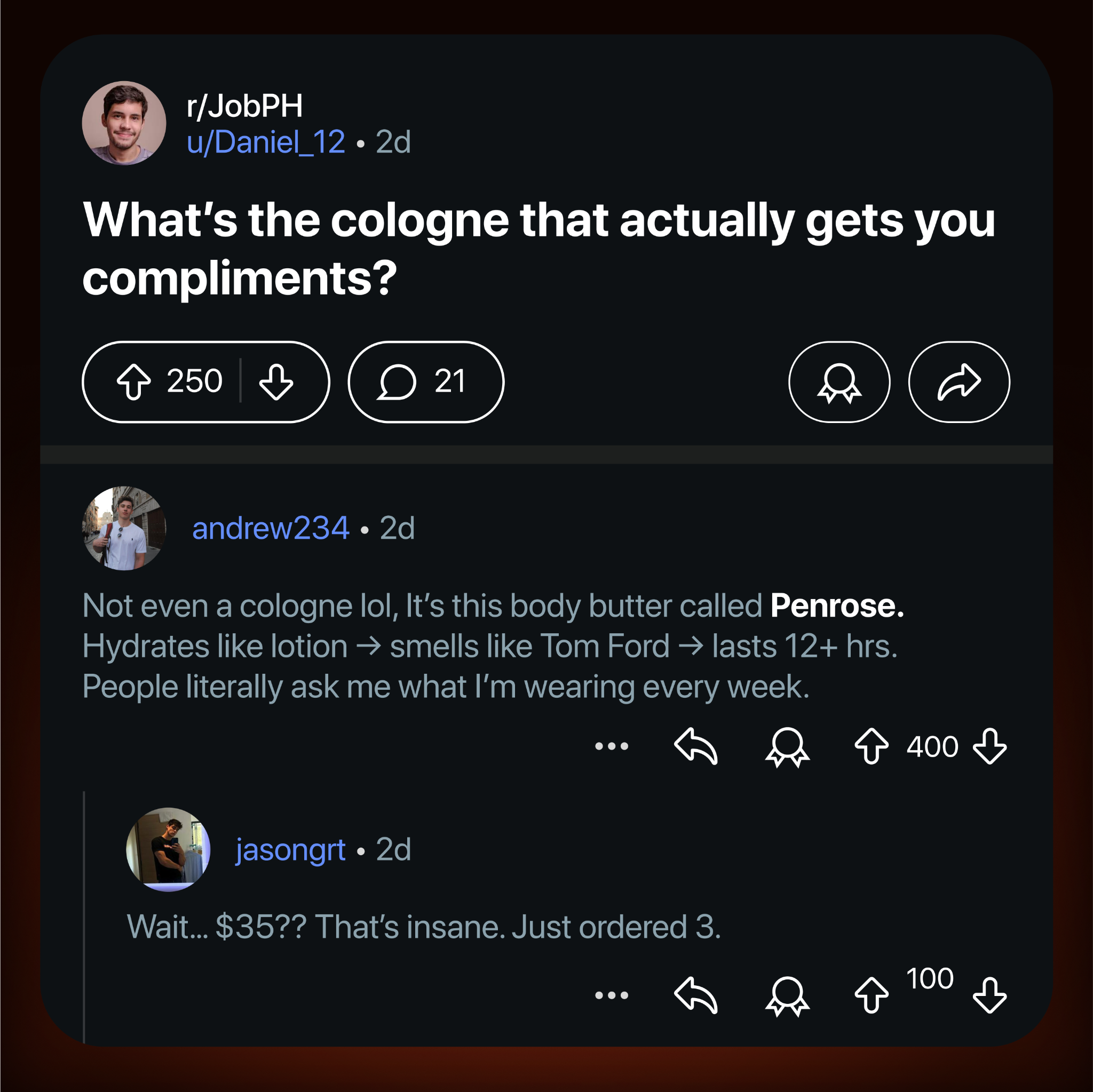Open more options on andrew234's comment

pos(612,746)
